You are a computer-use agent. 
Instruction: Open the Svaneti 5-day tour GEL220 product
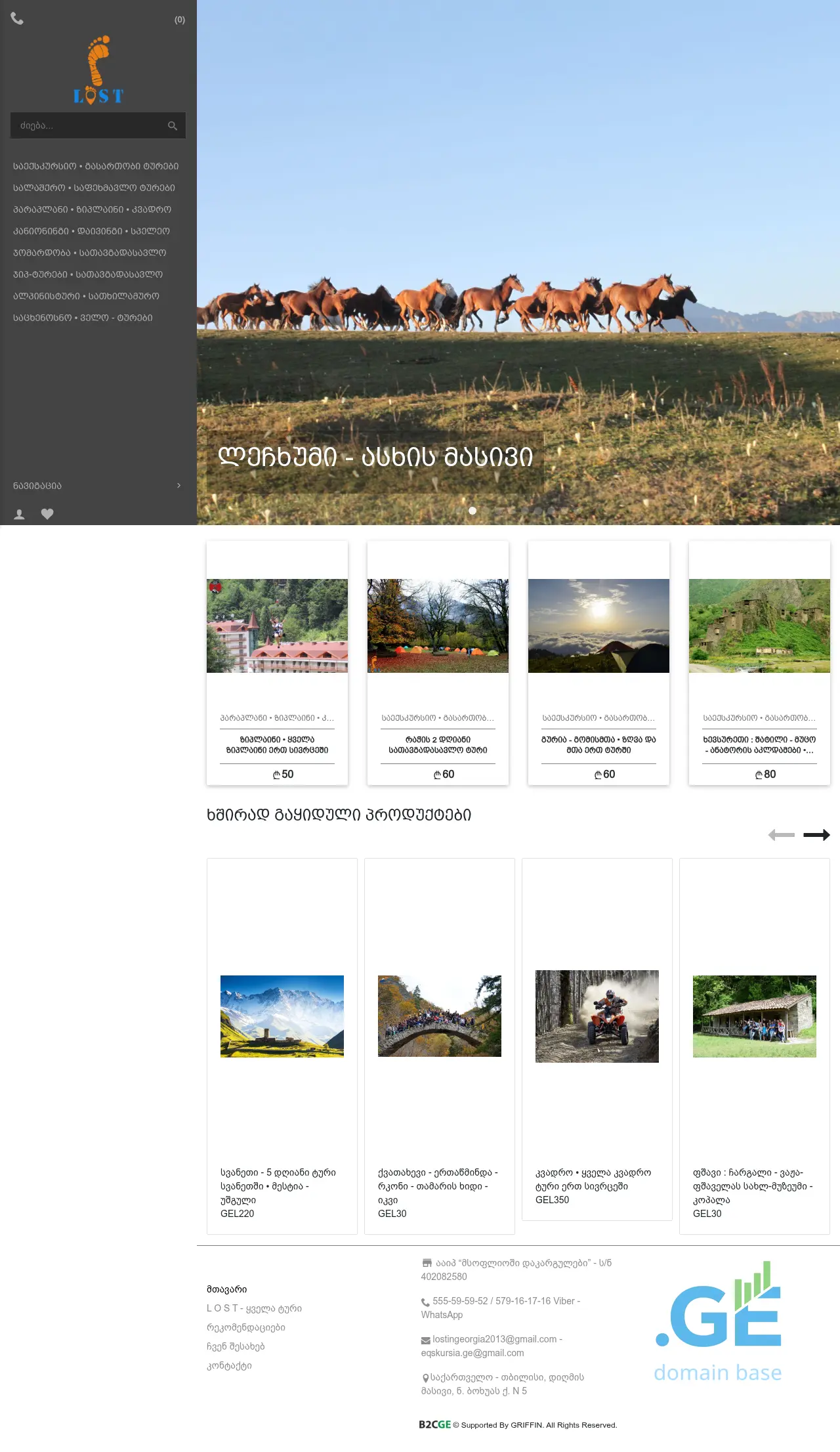[282, 1016]
